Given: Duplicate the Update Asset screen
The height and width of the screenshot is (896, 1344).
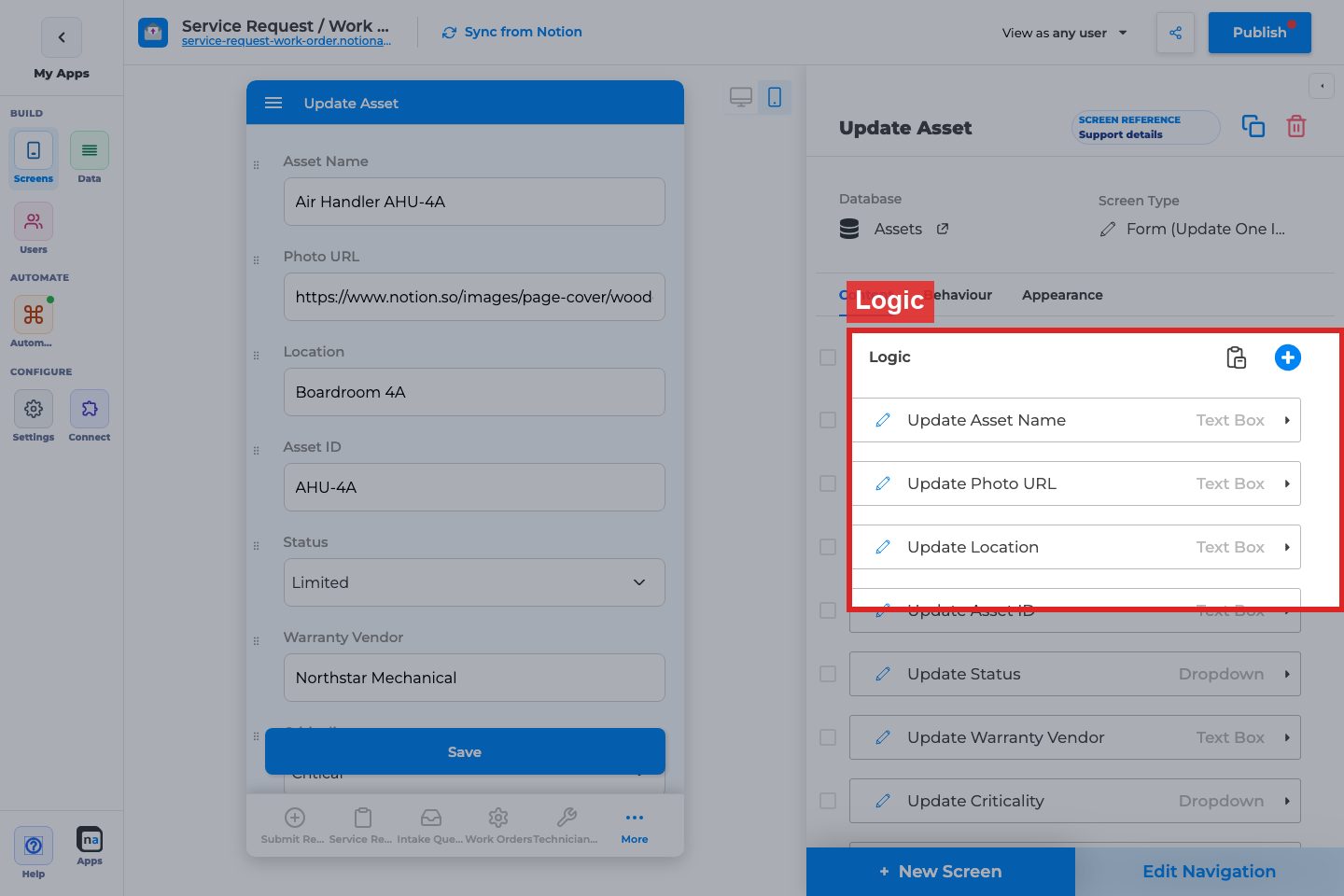Looking at the screenshot, I should coord(1253,126).
